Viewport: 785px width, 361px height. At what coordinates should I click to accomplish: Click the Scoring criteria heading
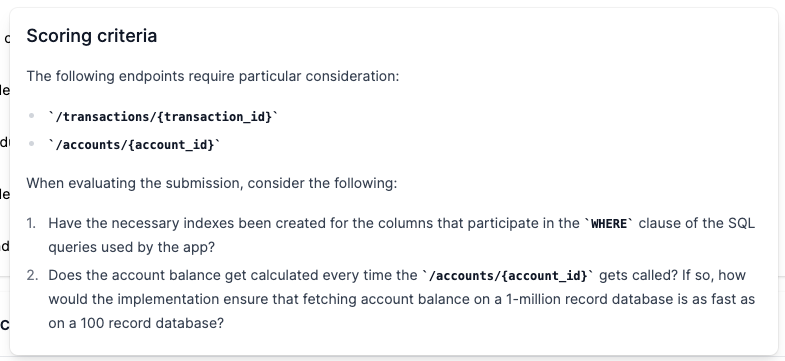tap(92, 36)
